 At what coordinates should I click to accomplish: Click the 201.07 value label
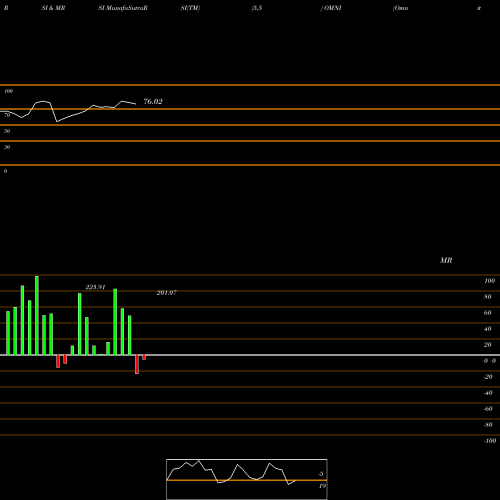pos(167,293)
